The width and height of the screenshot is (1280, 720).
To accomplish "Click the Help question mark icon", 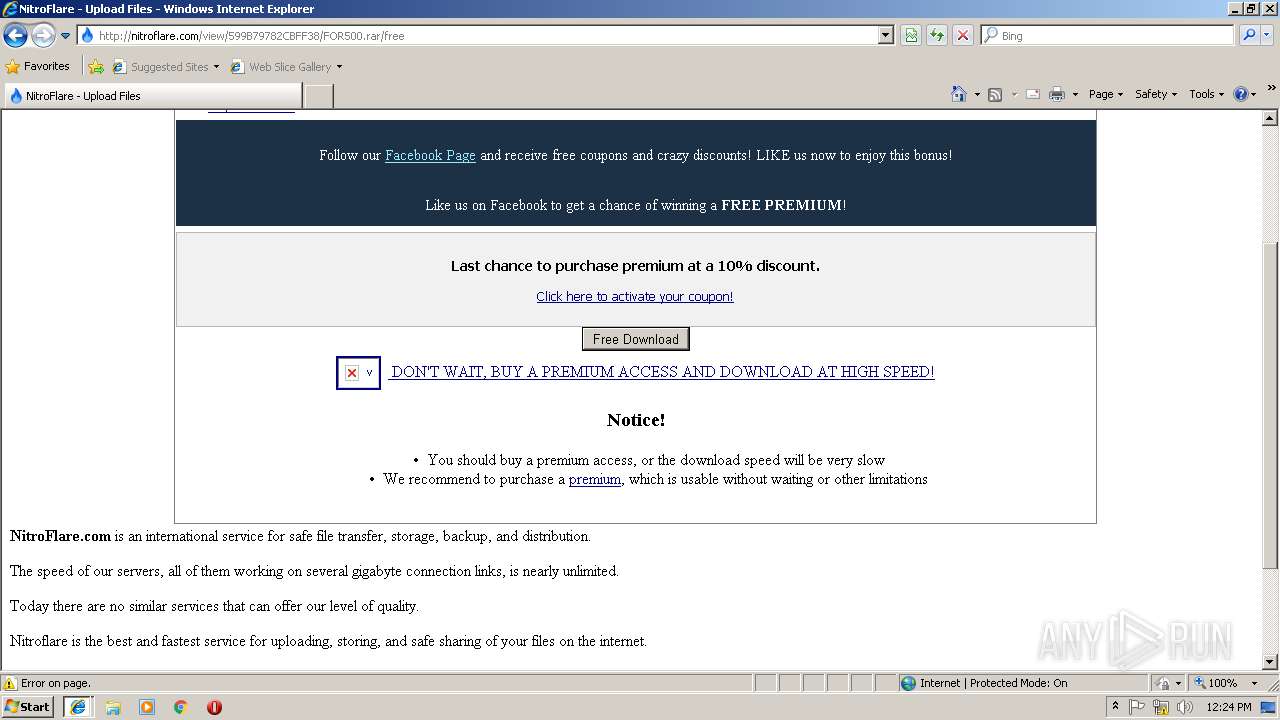I will tap(1241, 94).
